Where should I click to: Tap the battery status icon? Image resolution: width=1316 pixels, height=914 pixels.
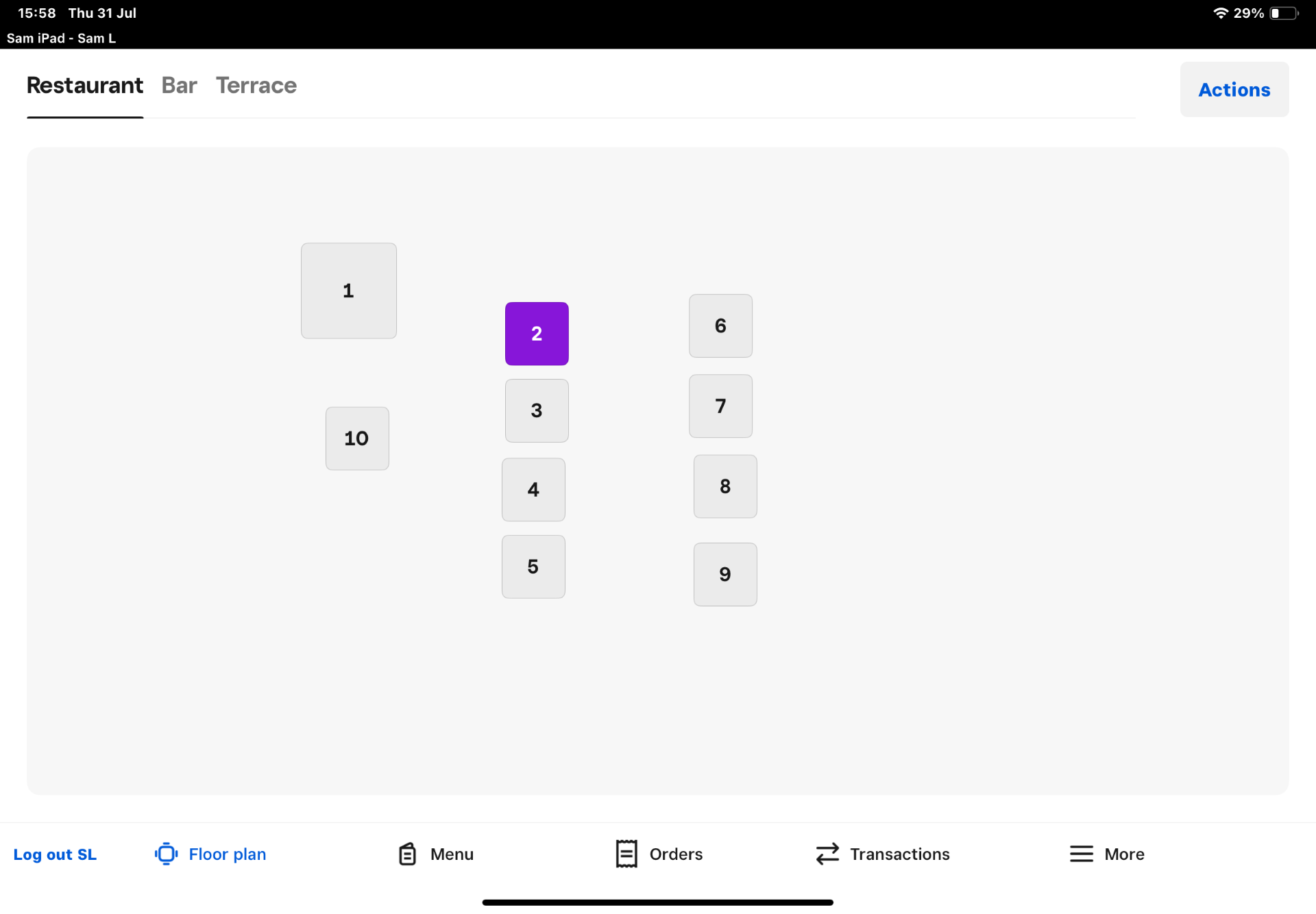[1283, 13]
